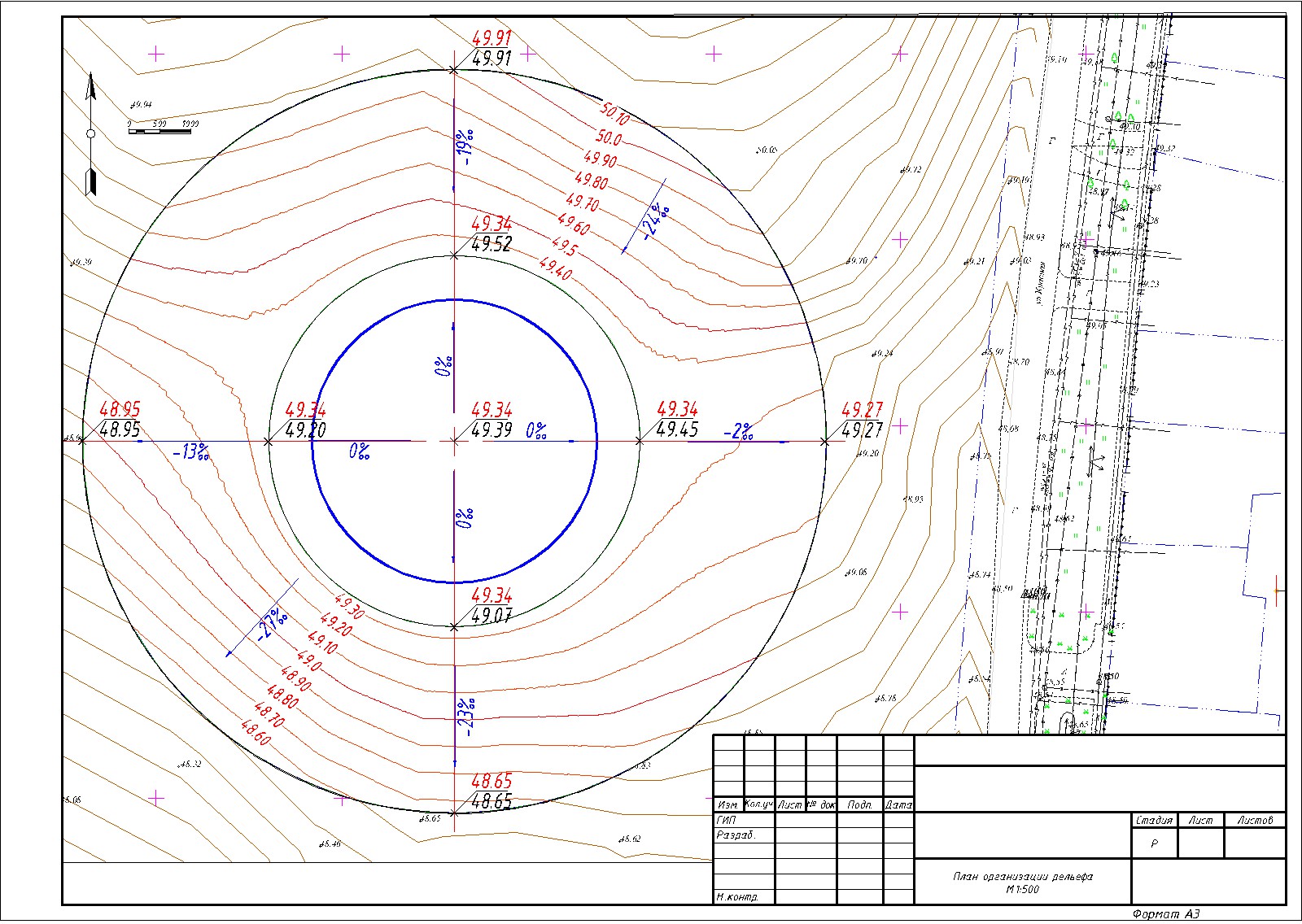
Task: Click the 'Изм.' title block cell
Action: tap(728, 804)
